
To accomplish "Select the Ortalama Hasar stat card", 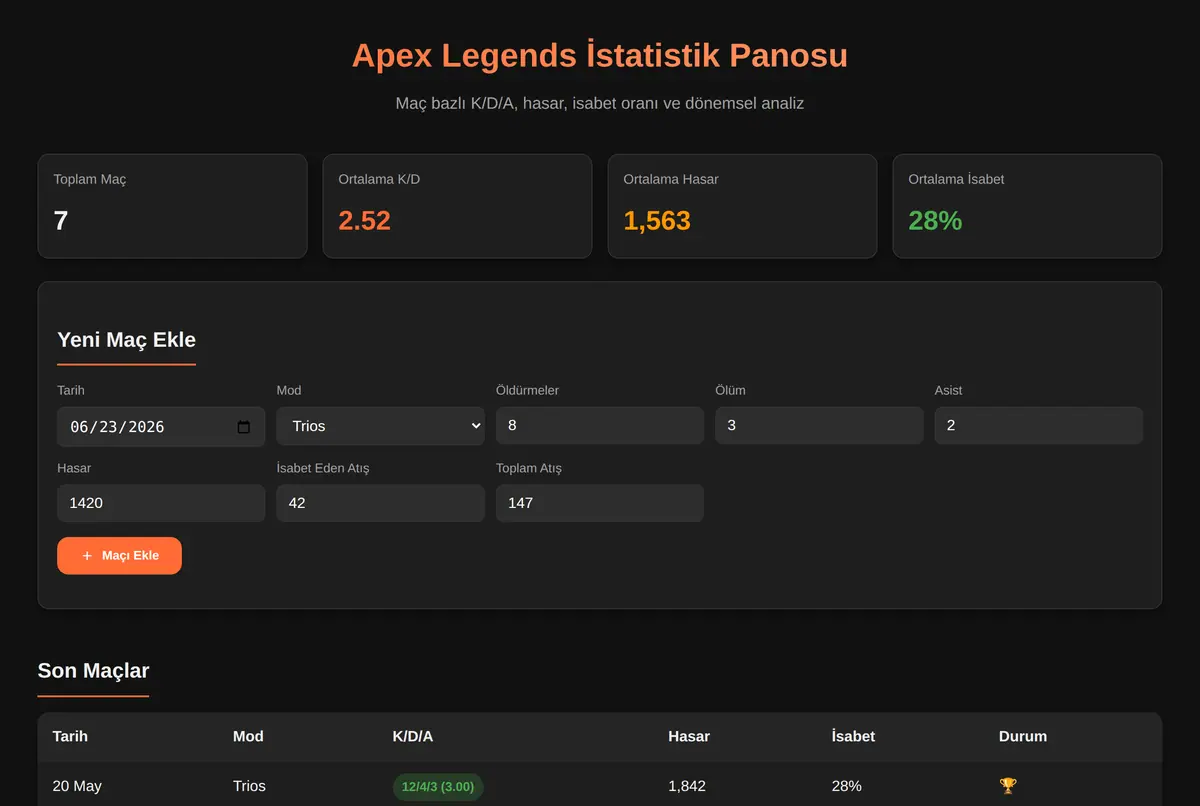I will tap(742, 206).
